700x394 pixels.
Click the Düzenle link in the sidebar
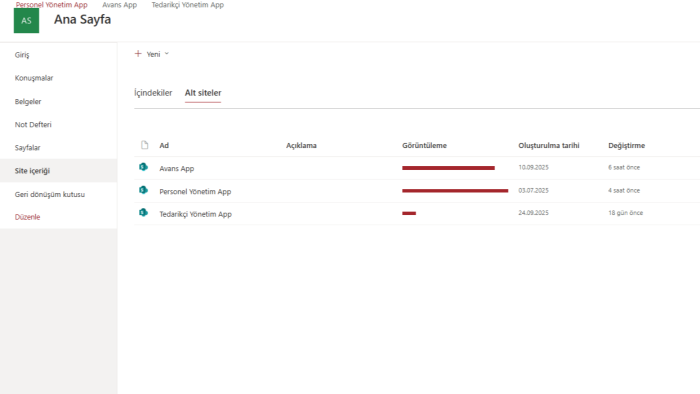27,217
